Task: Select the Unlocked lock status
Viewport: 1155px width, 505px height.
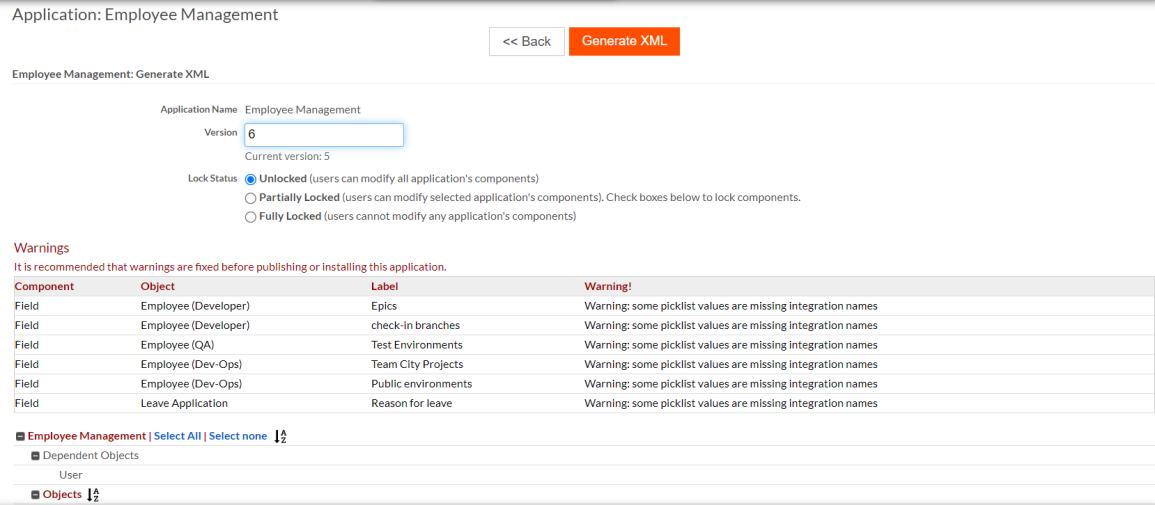Action: (x=251, y=179)
